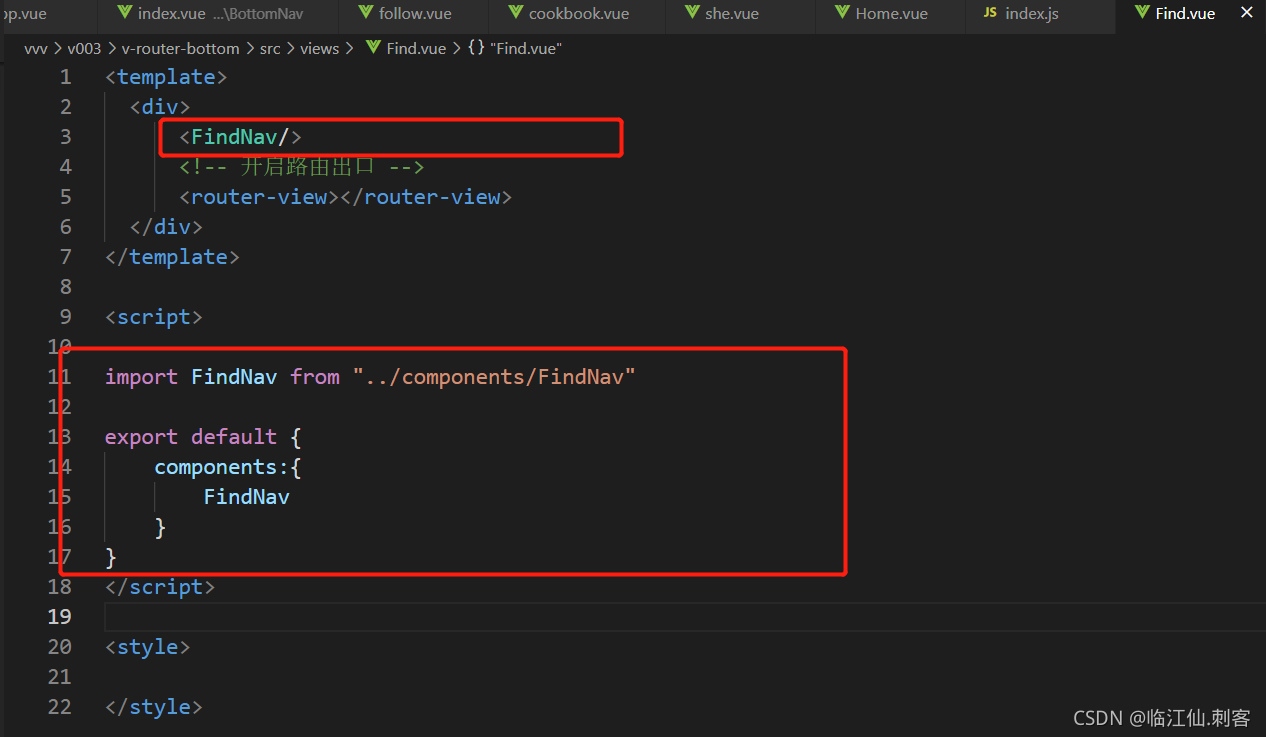Click the Vue icon on cookbook.vue tab
This screenshot has width=1266, height=737.
(x=515, y=13)
